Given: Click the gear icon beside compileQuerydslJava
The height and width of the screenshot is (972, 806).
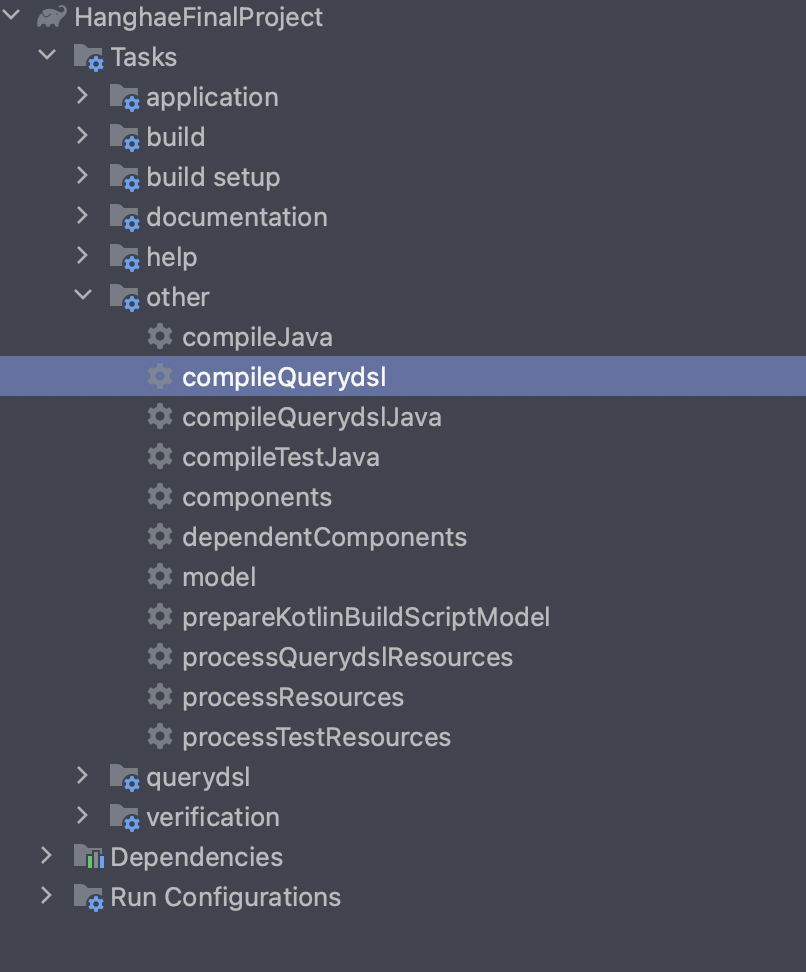Looking at the screenshot, I should 160,417.
